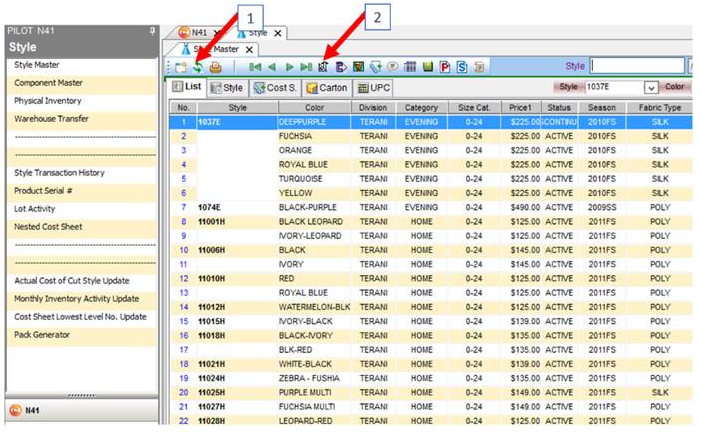This screenshot has width=701, height=433.
Task: Select style cell 1037E in row 1
Action: 237,122
